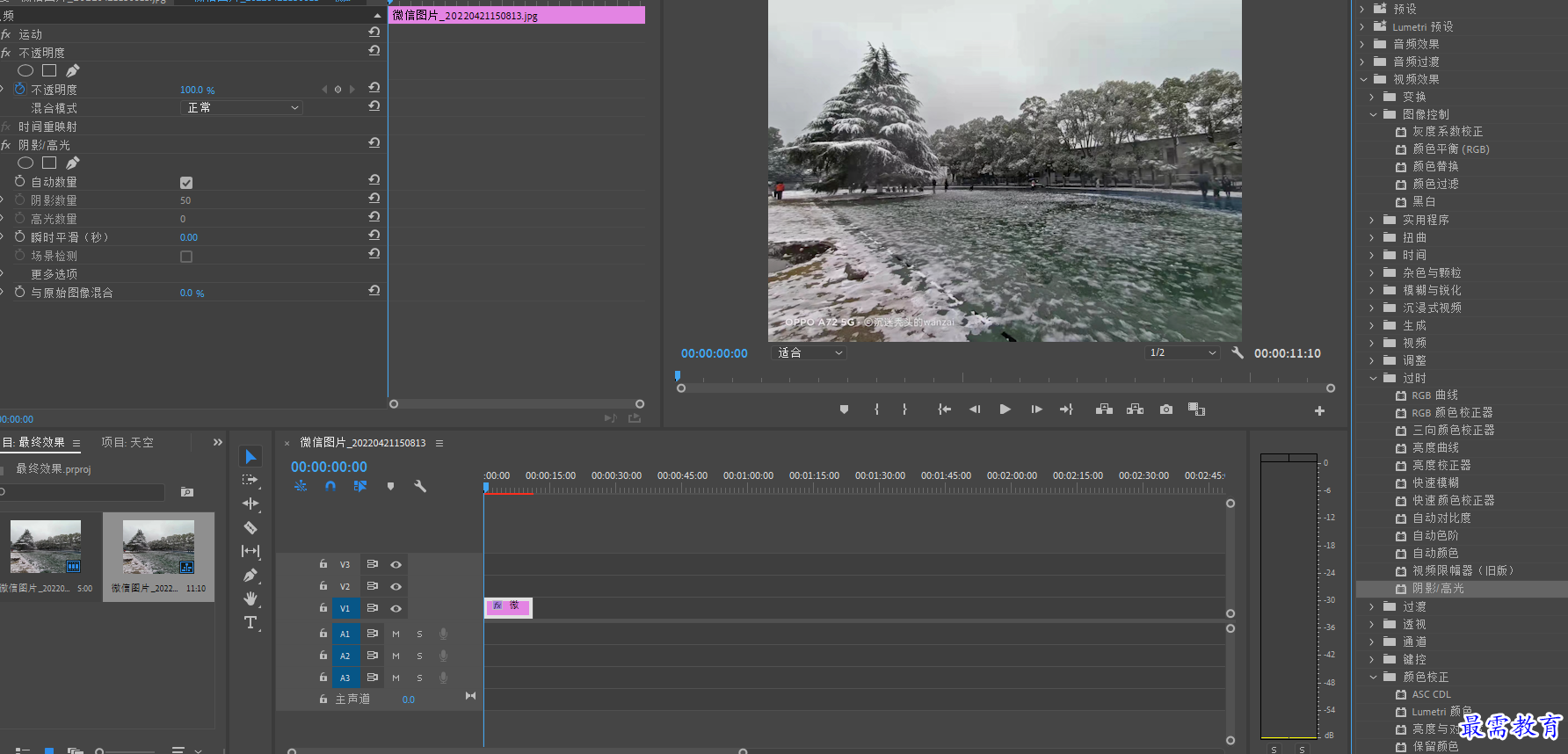
Task: Switch to 项目: 天空 tab
Action: coord(127,442)
